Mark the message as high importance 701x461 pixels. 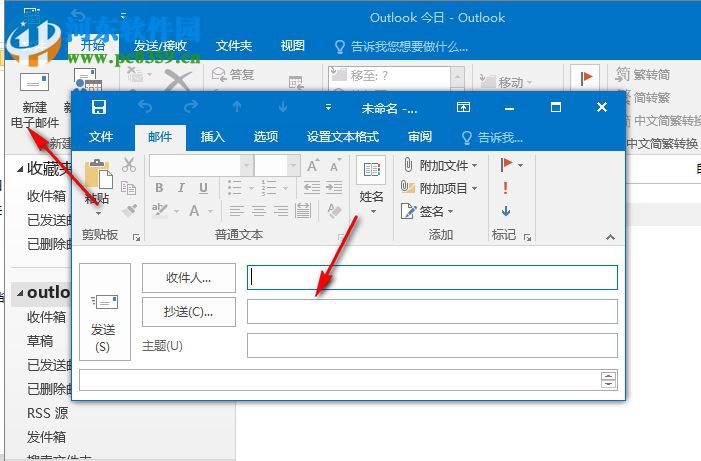(506, 188)
